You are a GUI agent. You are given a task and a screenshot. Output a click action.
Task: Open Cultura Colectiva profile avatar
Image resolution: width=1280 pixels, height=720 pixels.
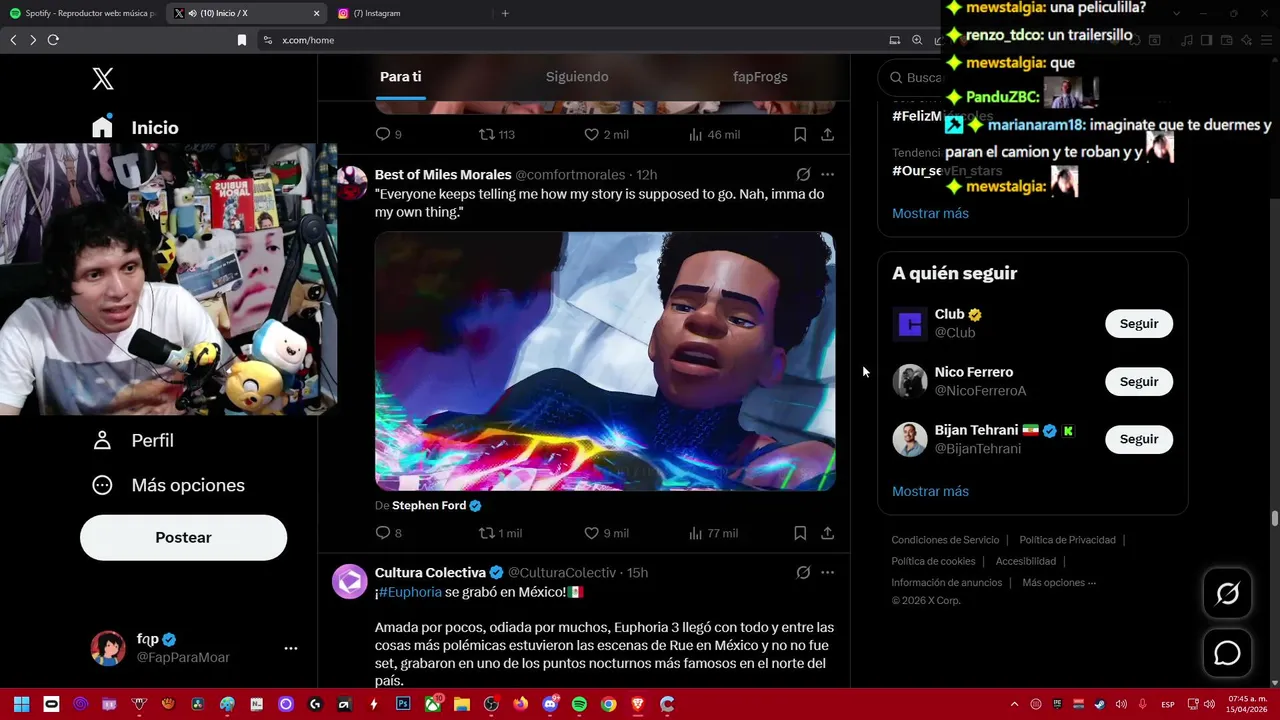[x=350, y=581]
